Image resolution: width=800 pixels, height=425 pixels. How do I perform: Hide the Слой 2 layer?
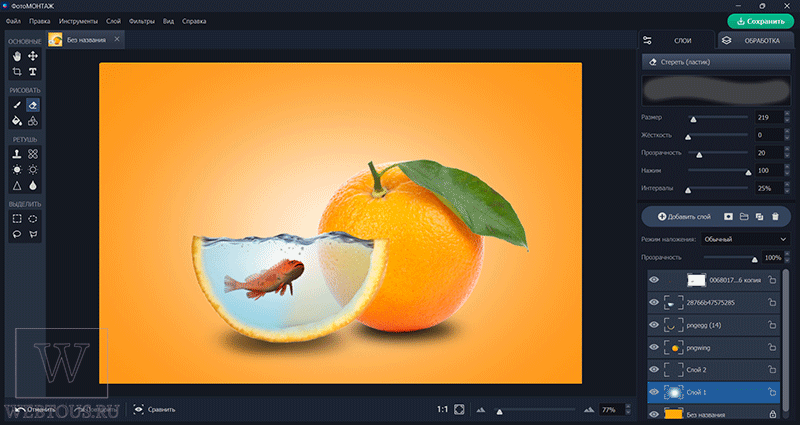click(654, 369)
